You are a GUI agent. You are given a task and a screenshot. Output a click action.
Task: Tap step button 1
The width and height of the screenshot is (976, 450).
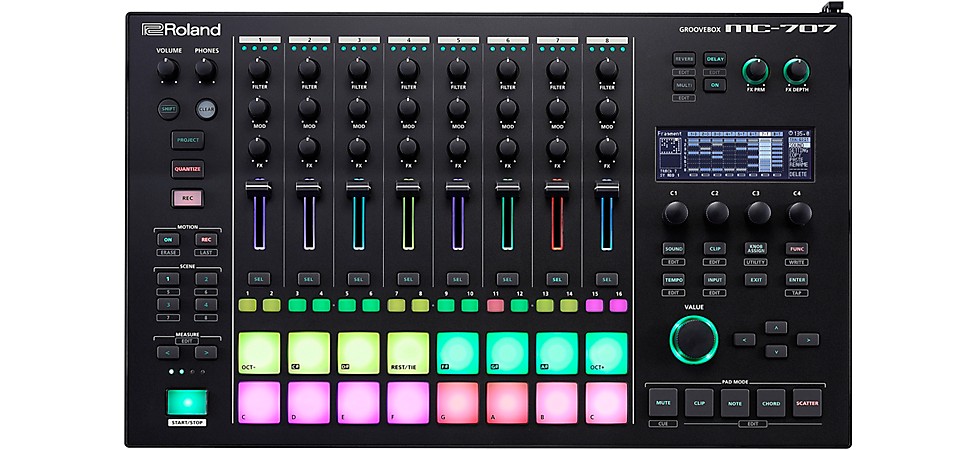pos(247,305)
